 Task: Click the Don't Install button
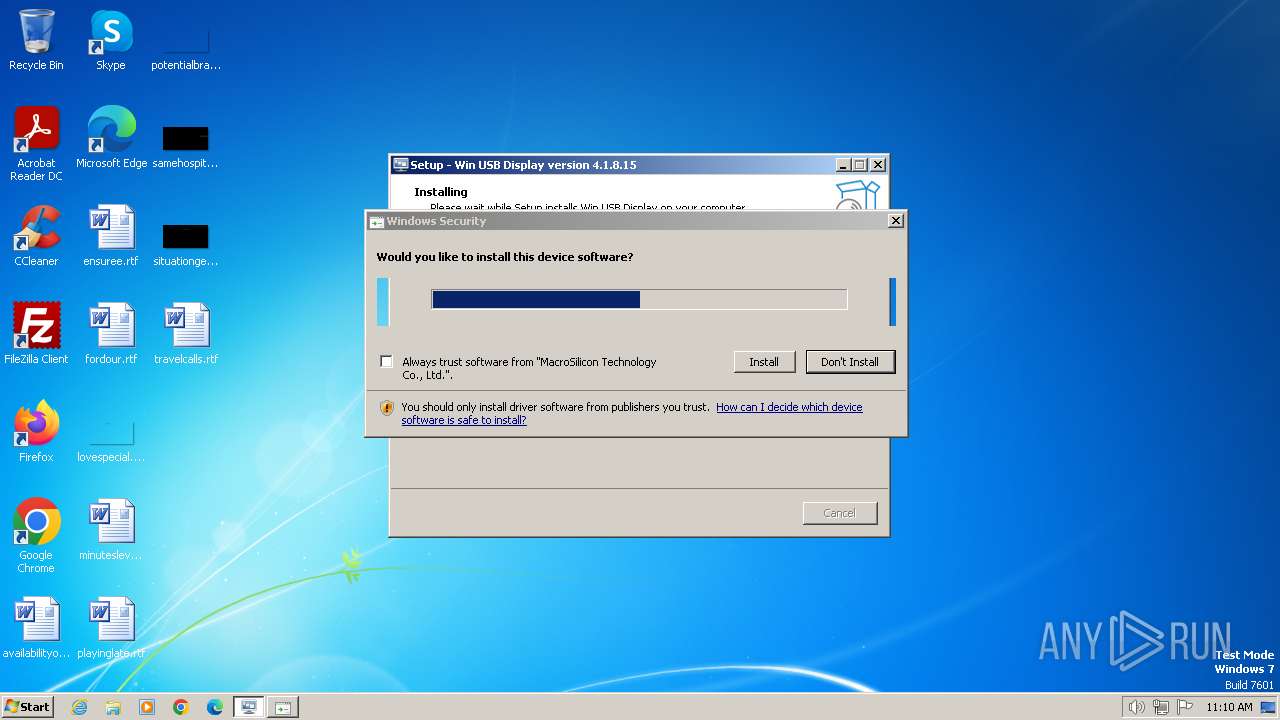850,362
